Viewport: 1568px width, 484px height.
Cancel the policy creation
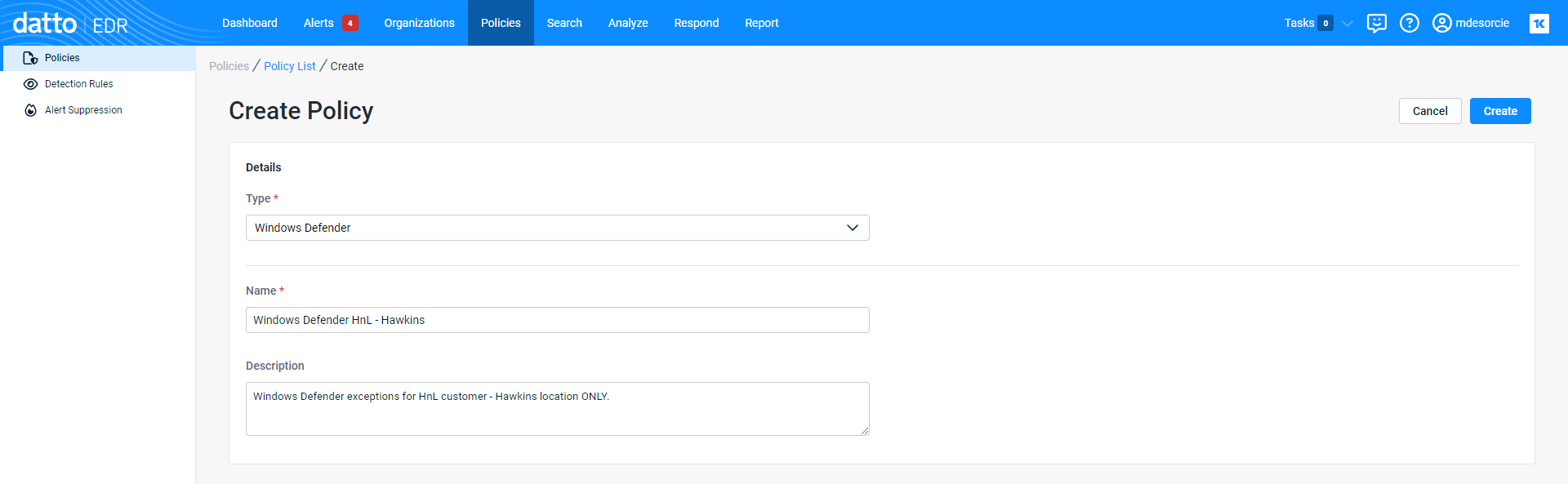(x=1430, y=111)
